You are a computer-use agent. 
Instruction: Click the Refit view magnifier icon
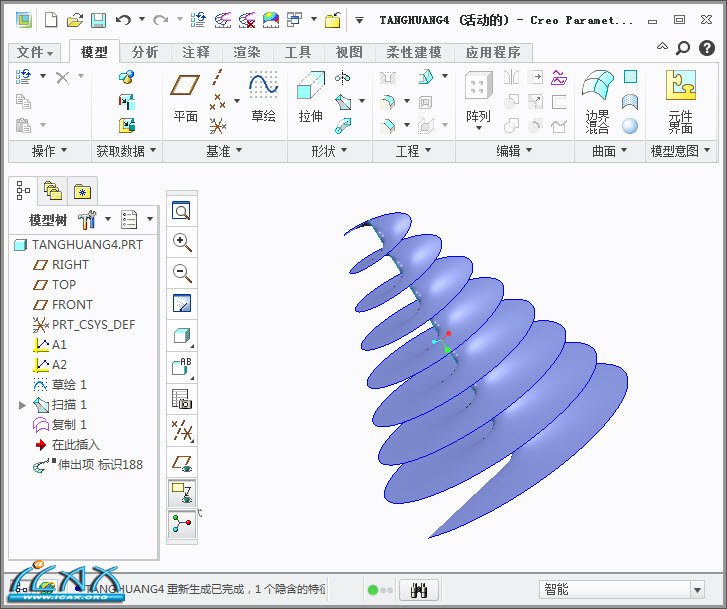click(182, 211)
